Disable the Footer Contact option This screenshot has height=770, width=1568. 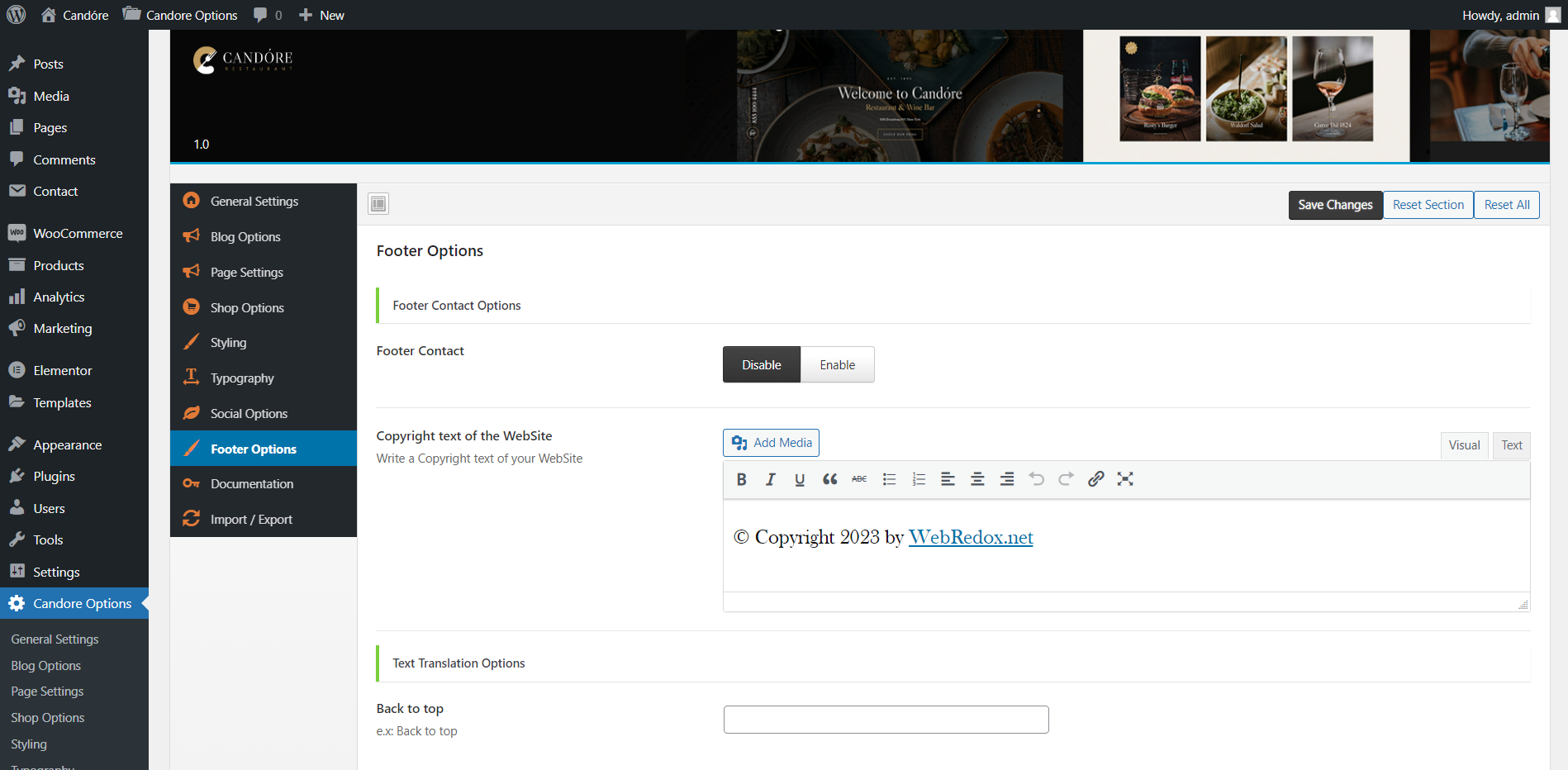point(761,364)
